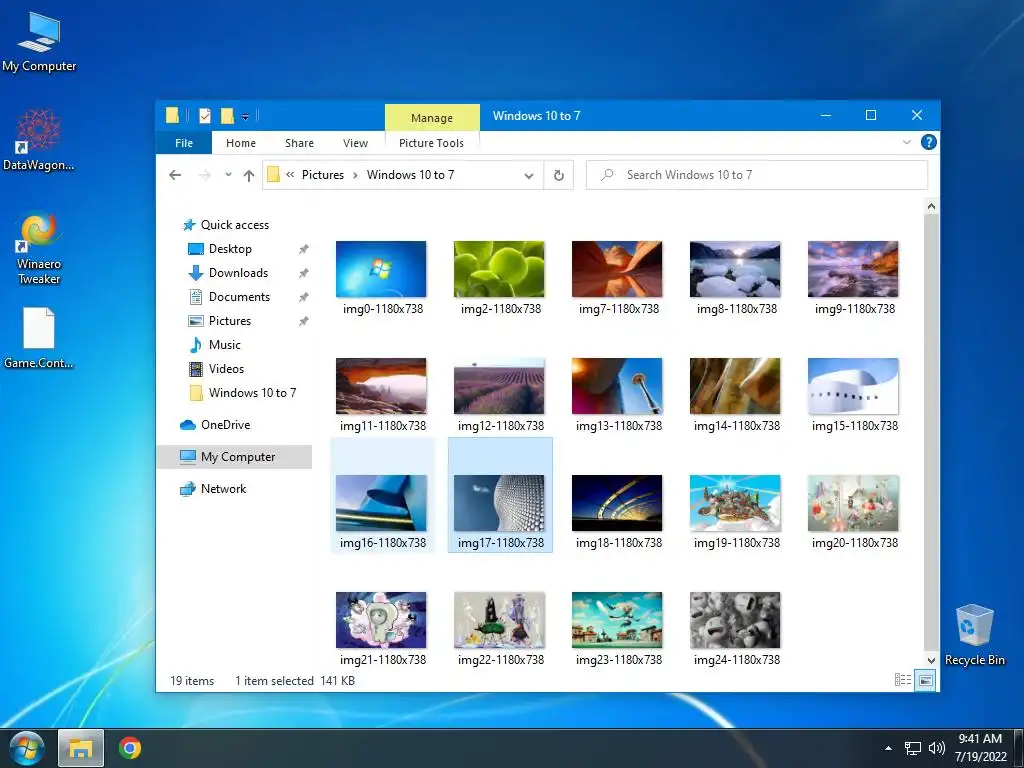Click Properties icon in quick access toolbar

point(205,116)
